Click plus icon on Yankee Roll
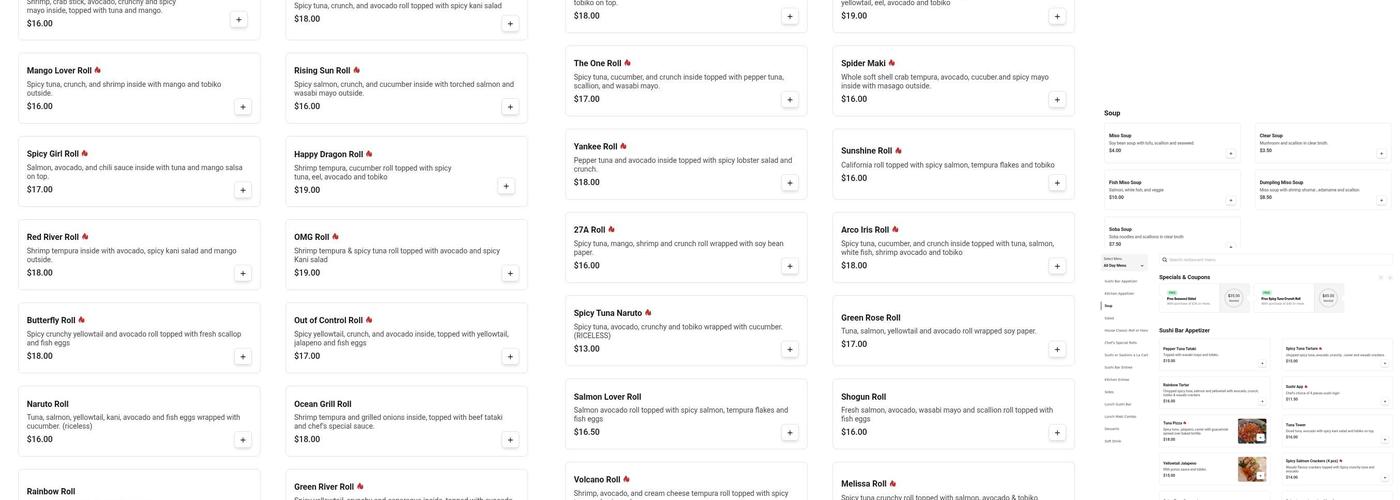The width and height of the screenshot is (1400, 500). tap(789, 183)
